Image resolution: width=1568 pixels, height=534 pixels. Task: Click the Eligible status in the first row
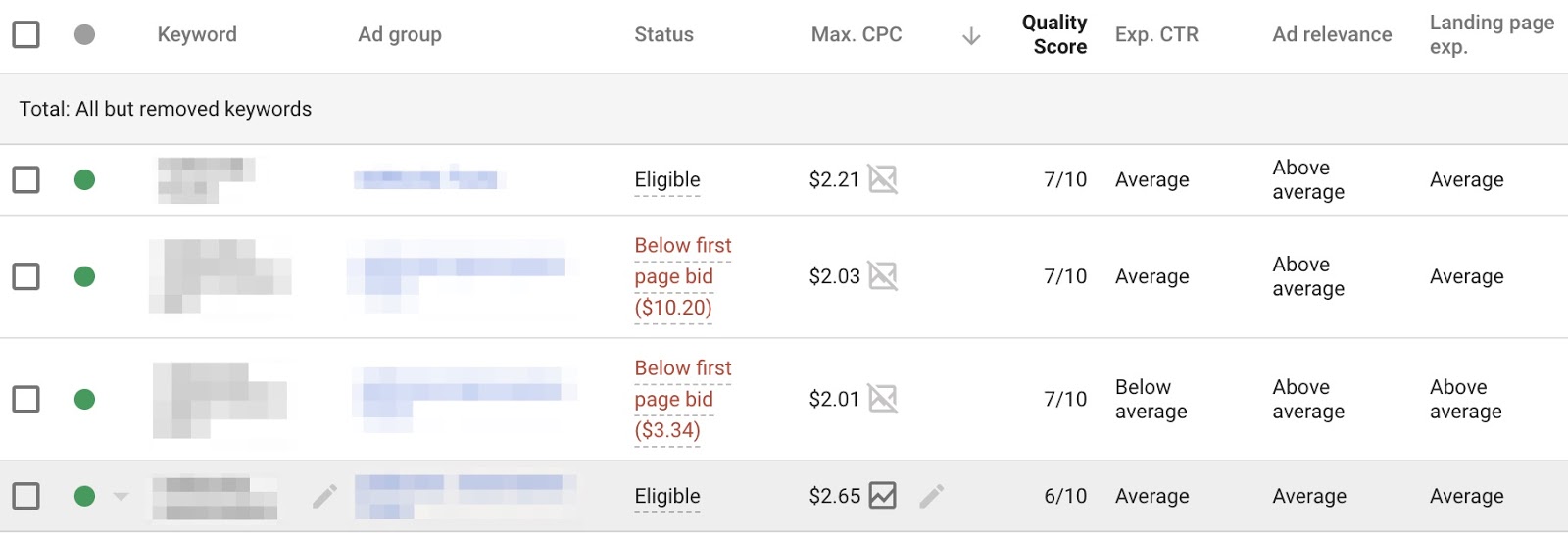click(667, 179)
